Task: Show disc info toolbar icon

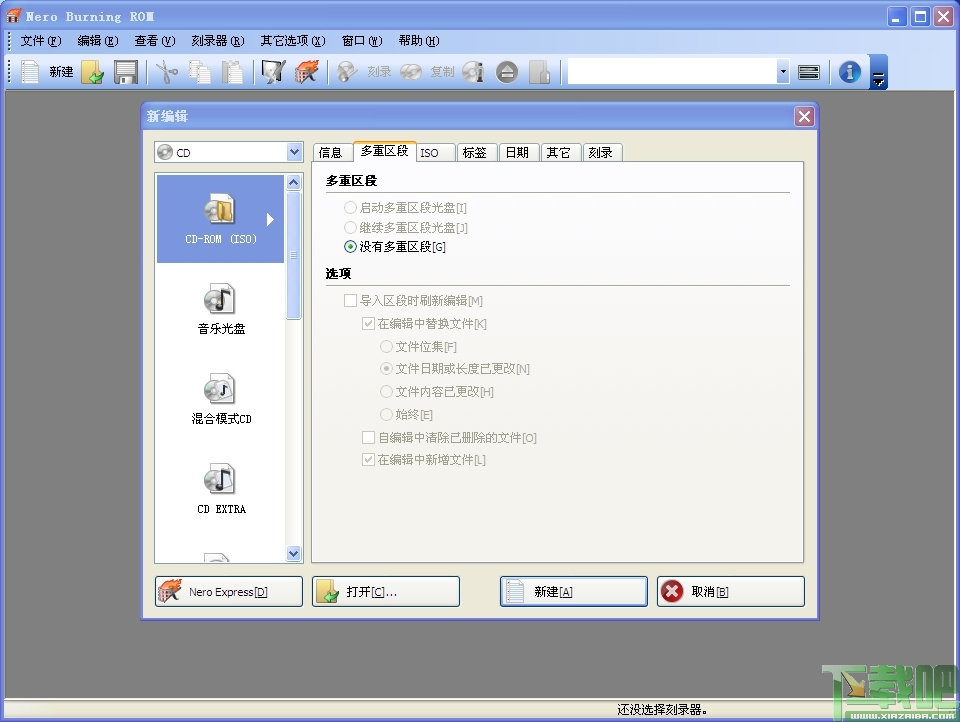Action: 473,72
